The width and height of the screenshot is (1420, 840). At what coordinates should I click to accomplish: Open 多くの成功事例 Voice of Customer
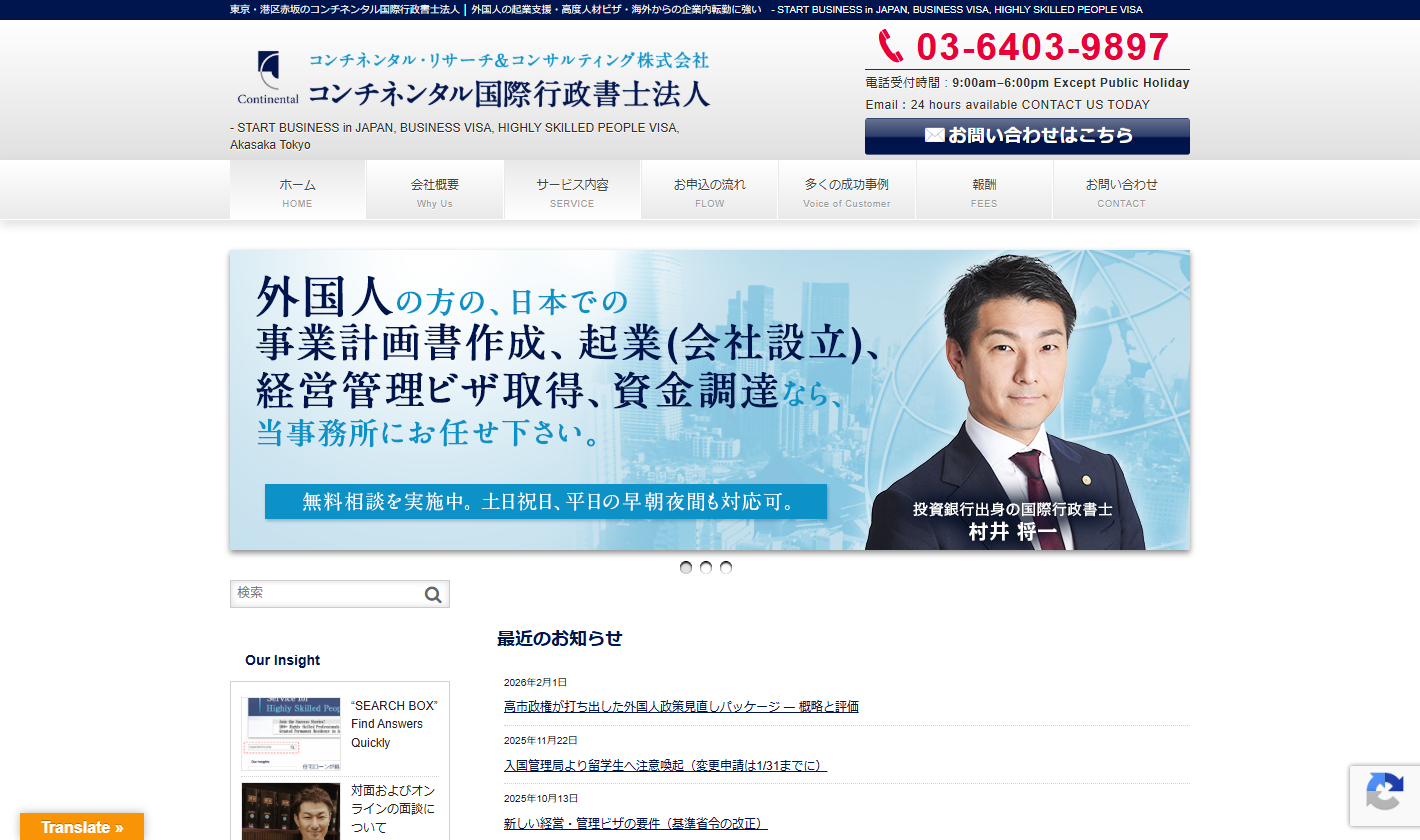coord(846,190)
